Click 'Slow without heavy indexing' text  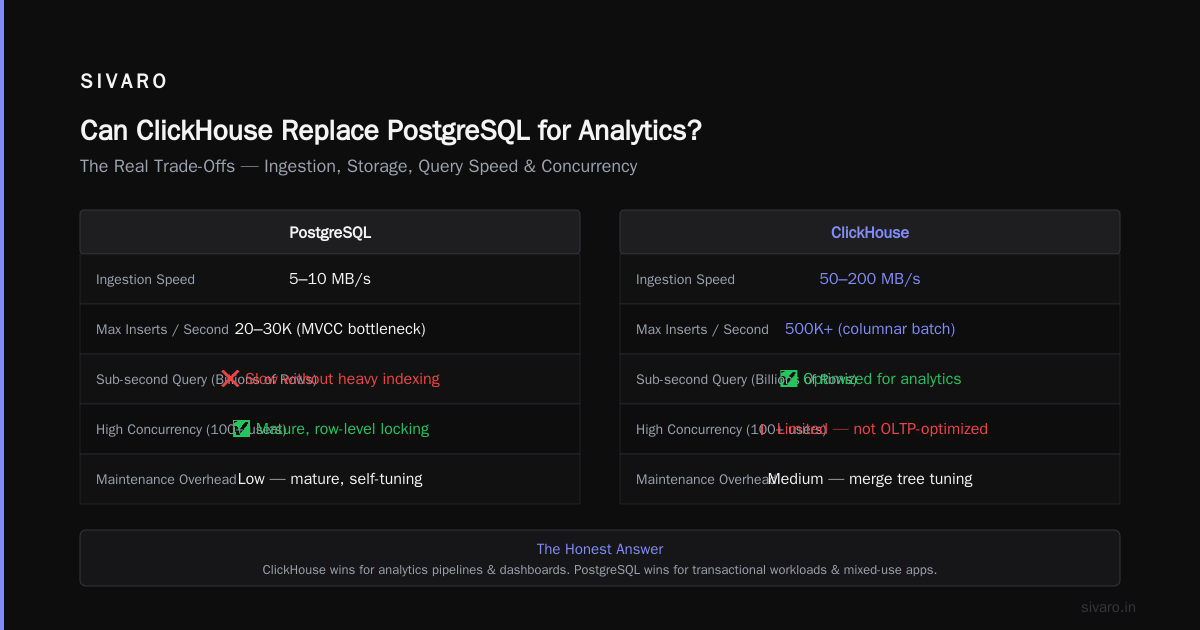point(342,379)
